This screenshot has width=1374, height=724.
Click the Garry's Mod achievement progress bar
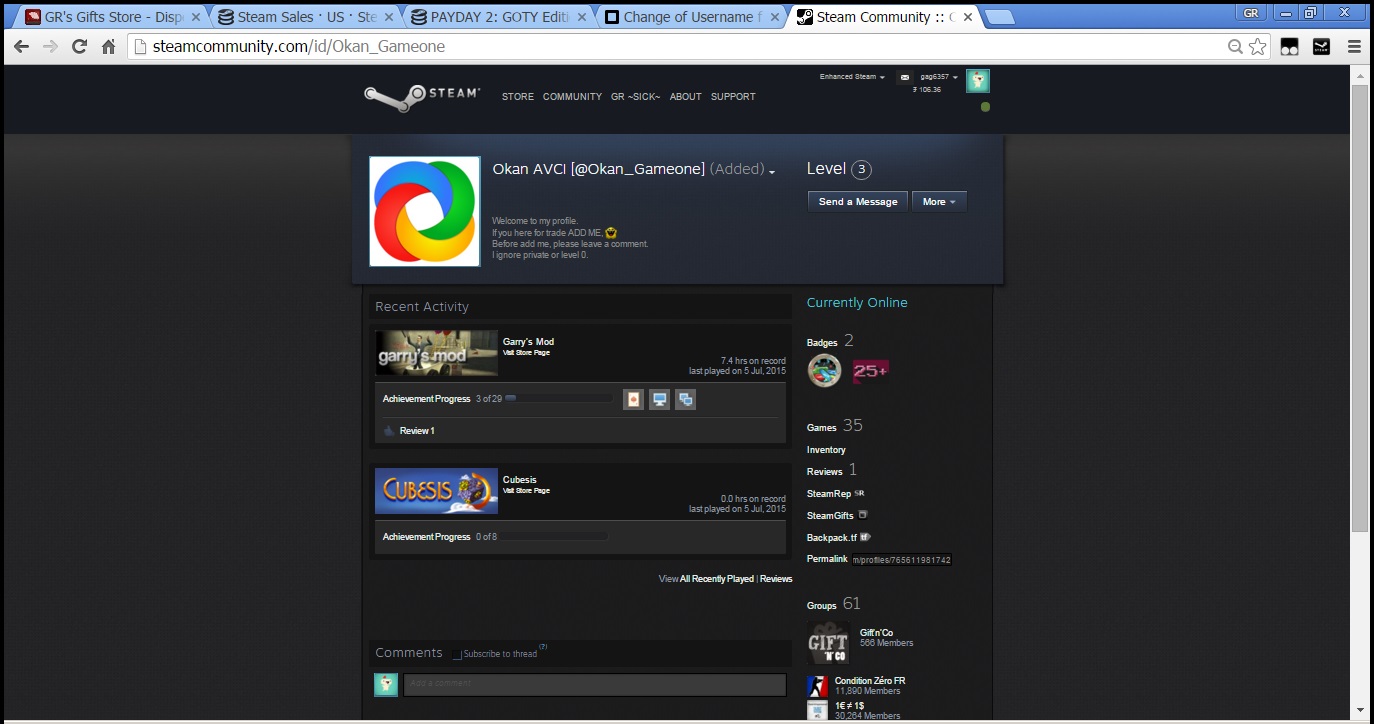558,399
